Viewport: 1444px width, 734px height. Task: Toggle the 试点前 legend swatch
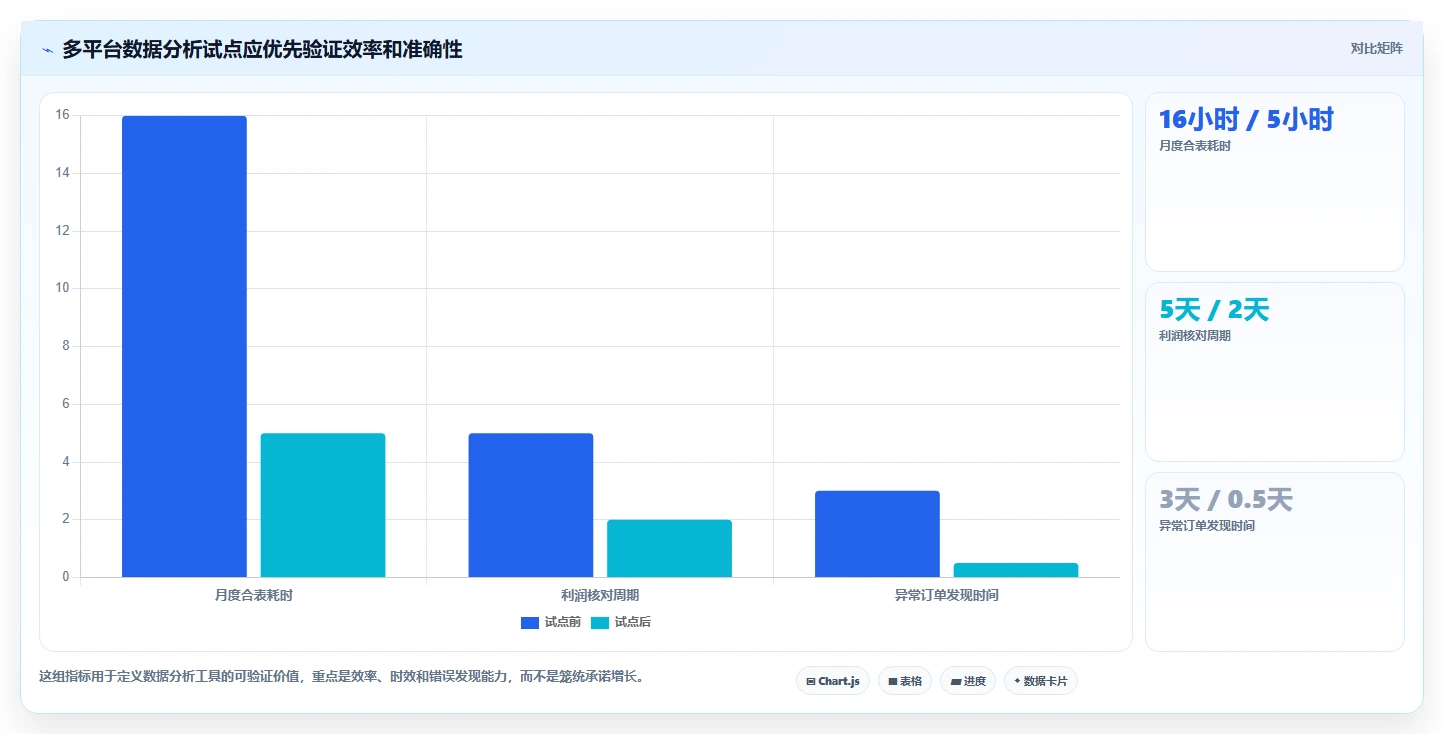coord(530,622)
